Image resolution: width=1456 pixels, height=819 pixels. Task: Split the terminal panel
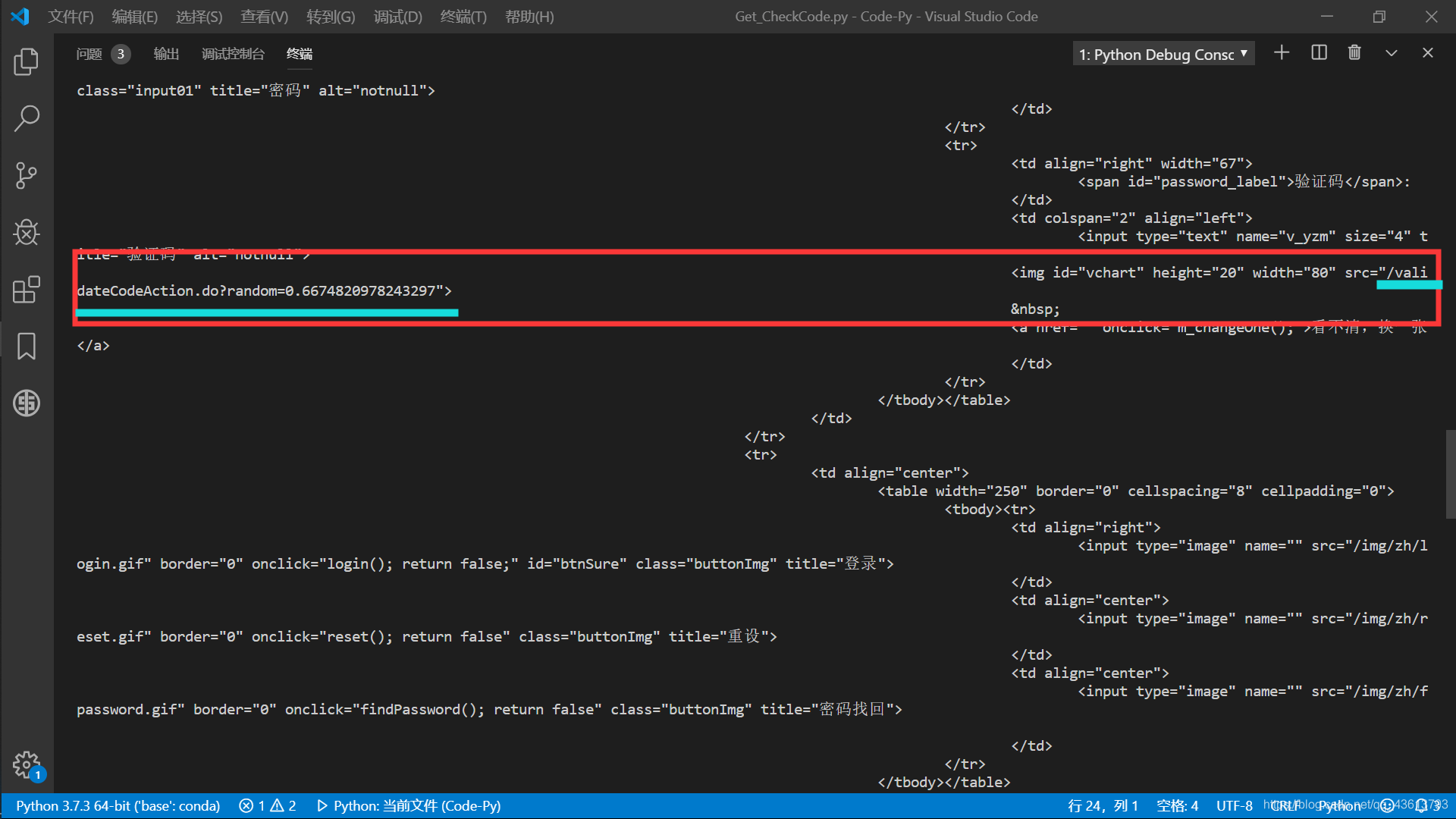(1319, 52)
